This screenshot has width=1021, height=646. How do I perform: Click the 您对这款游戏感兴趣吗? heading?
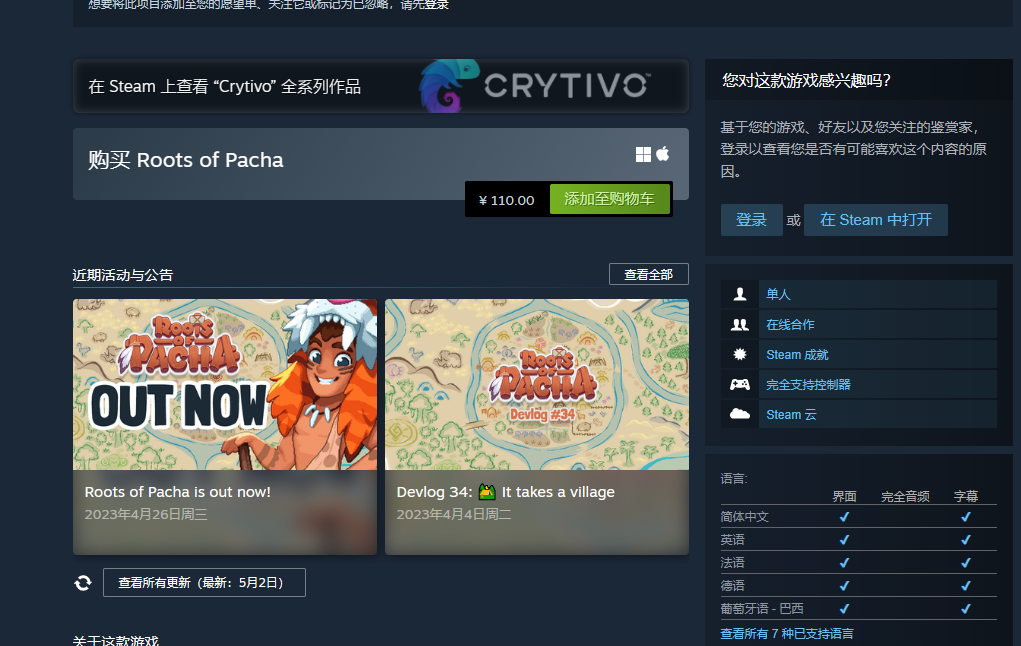coord(806,80)
